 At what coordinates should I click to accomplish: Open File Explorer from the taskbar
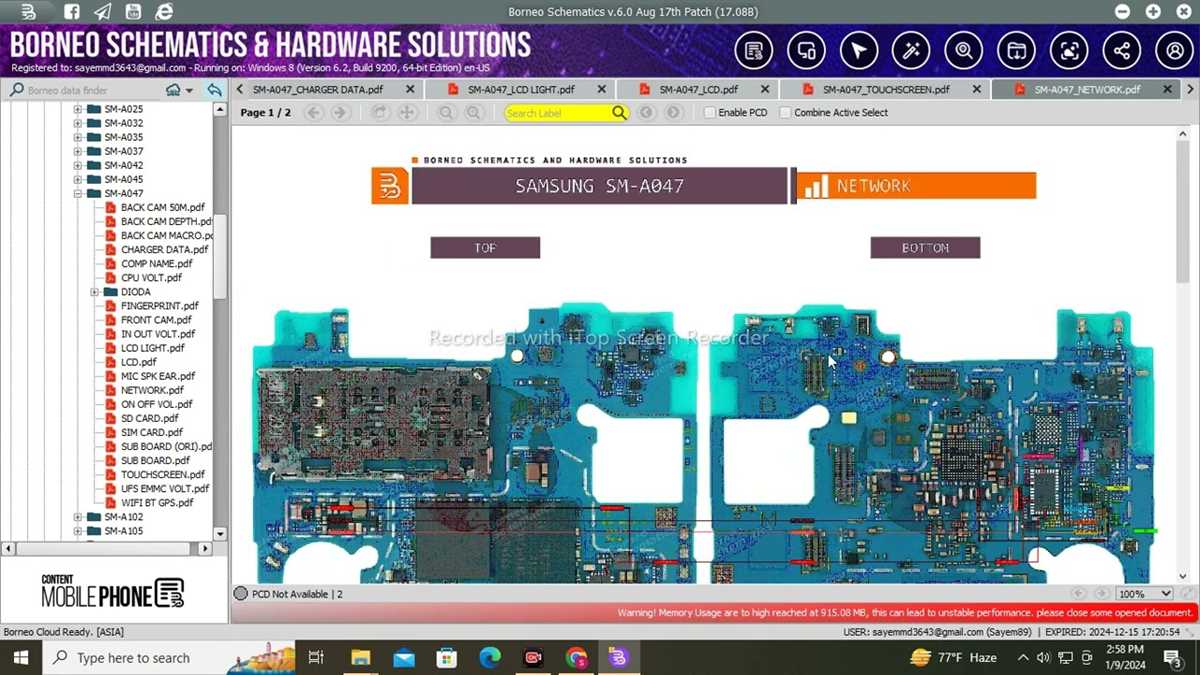point(360,657)
